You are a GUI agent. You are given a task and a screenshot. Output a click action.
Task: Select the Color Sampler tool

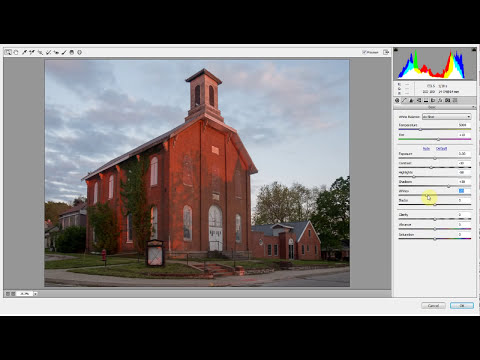coord(32,52)
